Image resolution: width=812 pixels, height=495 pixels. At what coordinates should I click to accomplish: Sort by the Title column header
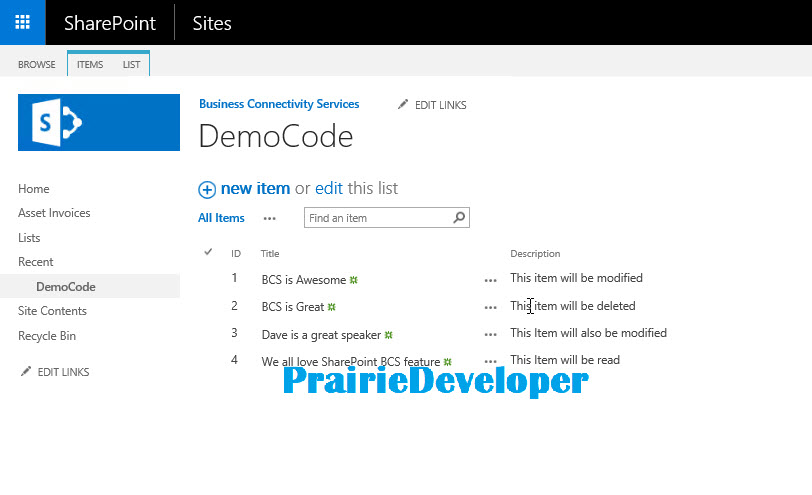pyautogui.click(x=270, y=253)
